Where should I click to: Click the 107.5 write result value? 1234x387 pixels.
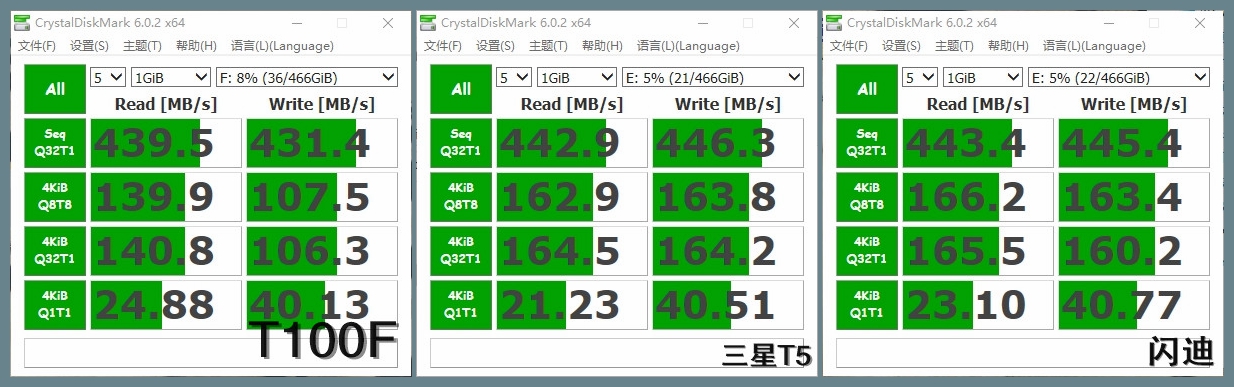tap(322, 197)
